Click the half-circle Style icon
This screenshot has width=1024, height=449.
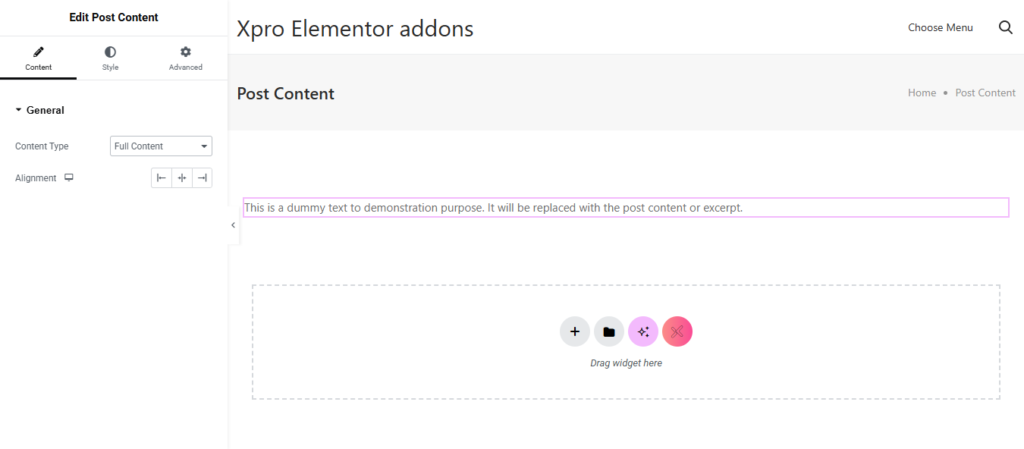click(x=110, y=51)
